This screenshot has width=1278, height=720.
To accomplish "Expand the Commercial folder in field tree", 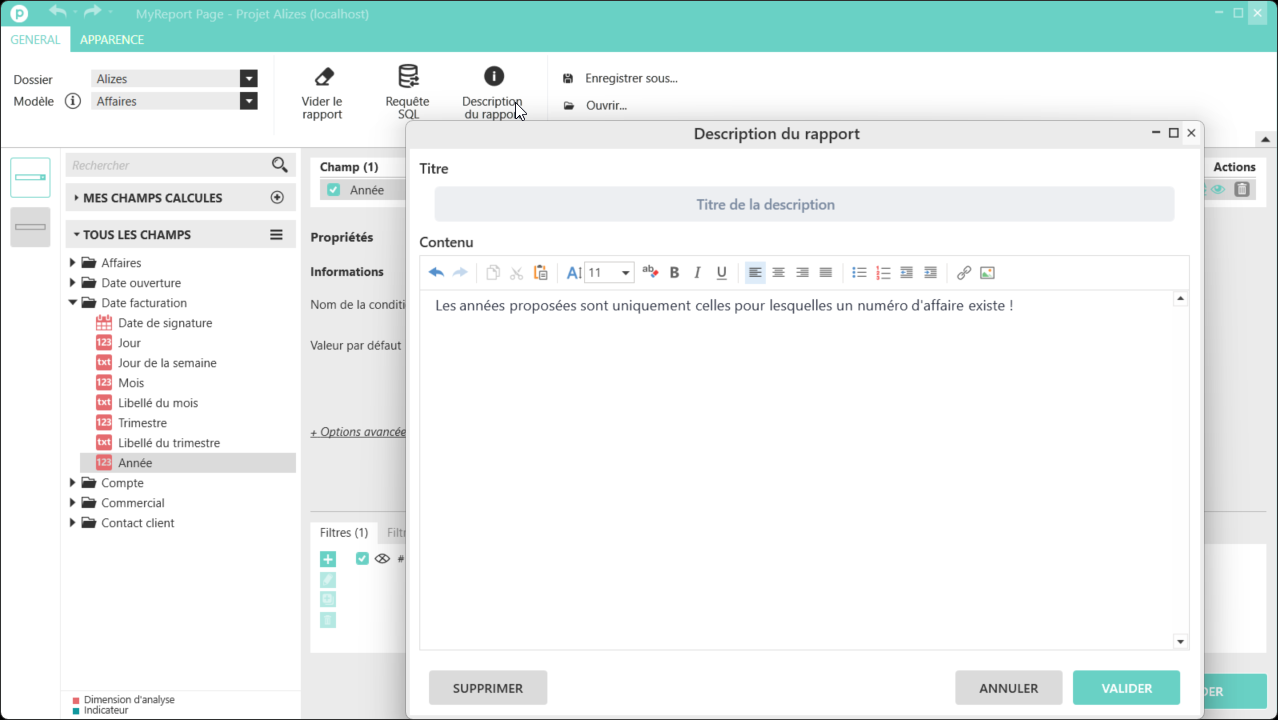I will tap(73, 503).
